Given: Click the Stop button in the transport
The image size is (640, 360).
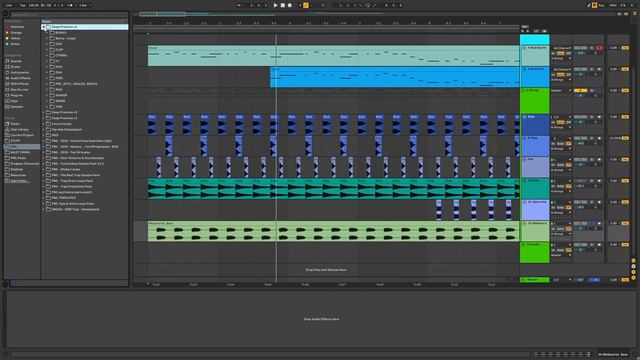Looking at the screenshot, I should pyautogui.click(x=282, y=5).
